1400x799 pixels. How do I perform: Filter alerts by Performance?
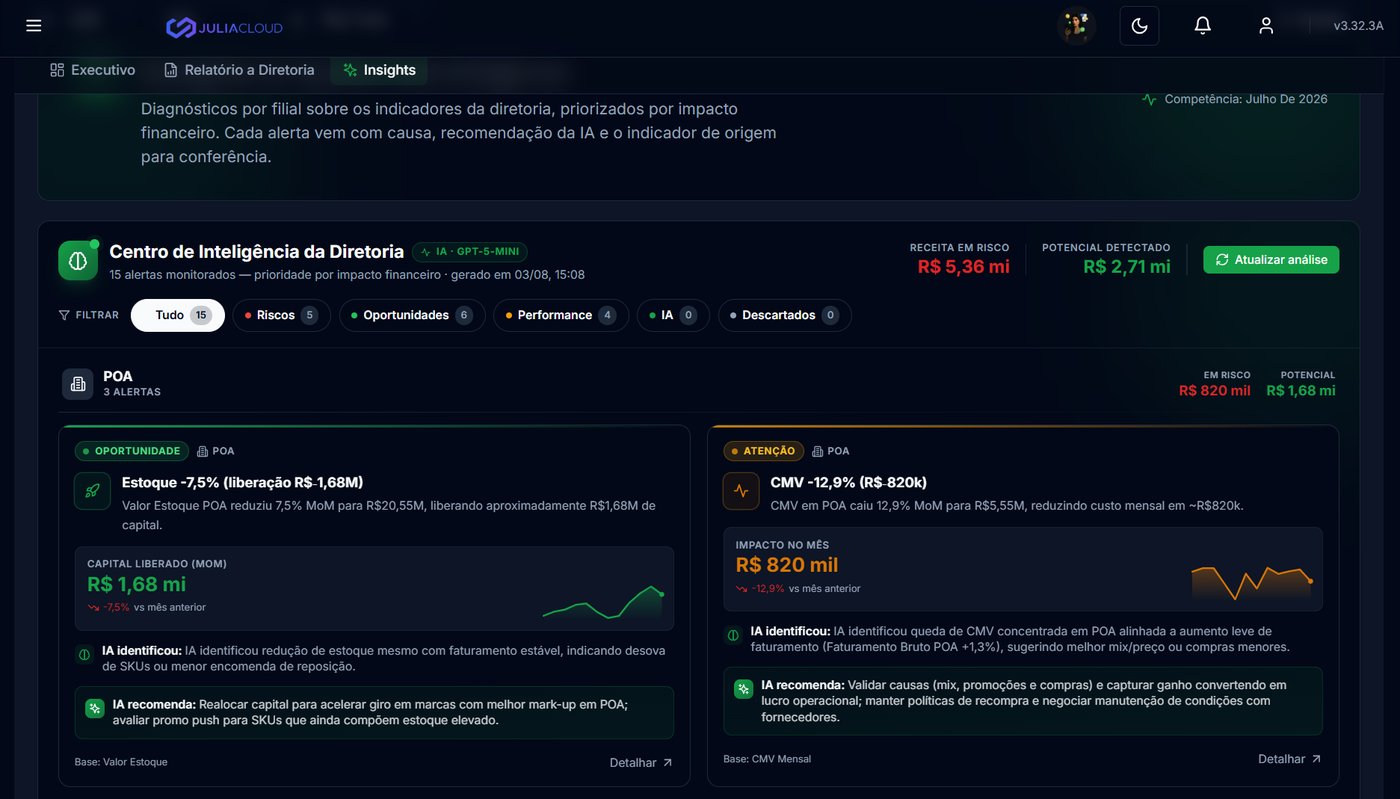pos(561,315)
